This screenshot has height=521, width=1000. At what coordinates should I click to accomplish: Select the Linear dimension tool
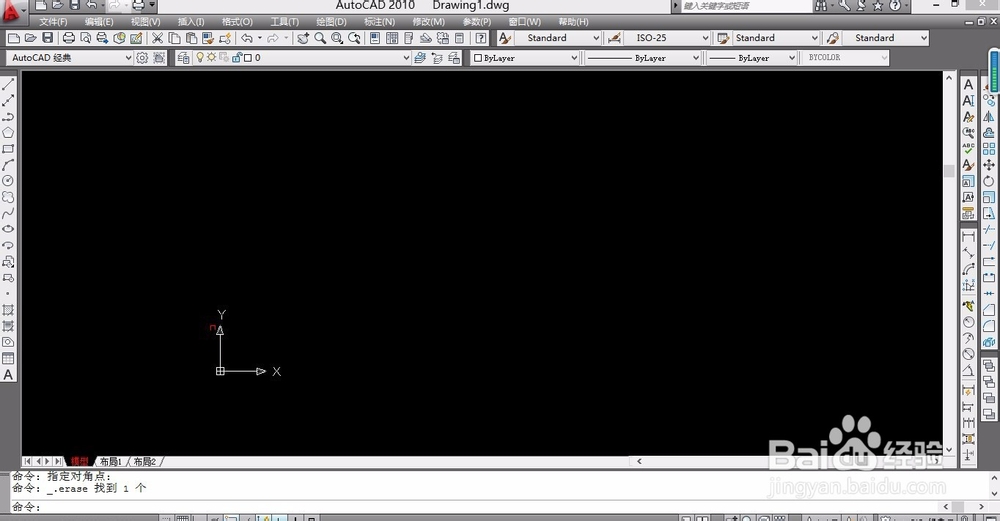[968, 237]
